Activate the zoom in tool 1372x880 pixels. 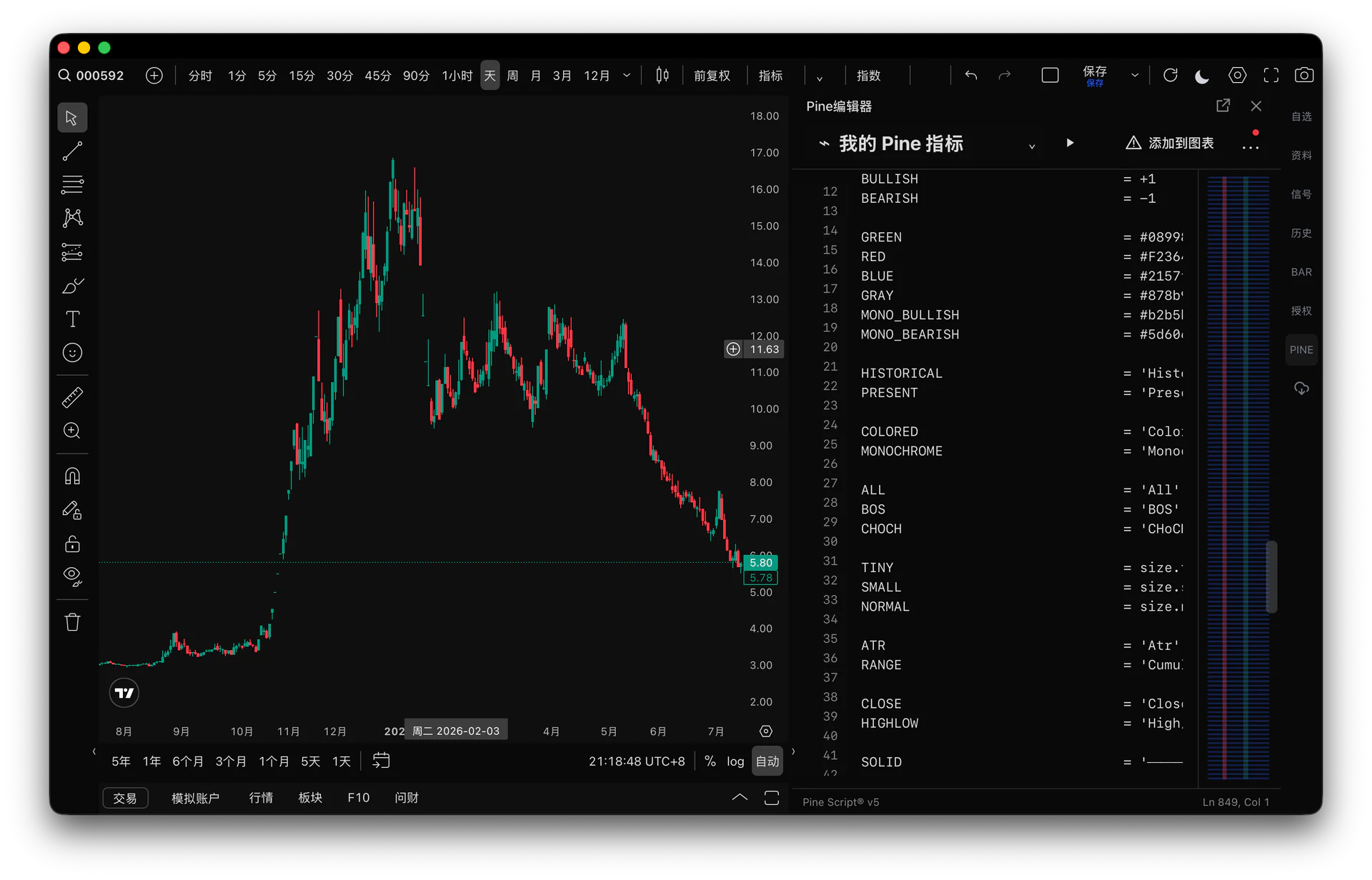click(x=72, y=431)
